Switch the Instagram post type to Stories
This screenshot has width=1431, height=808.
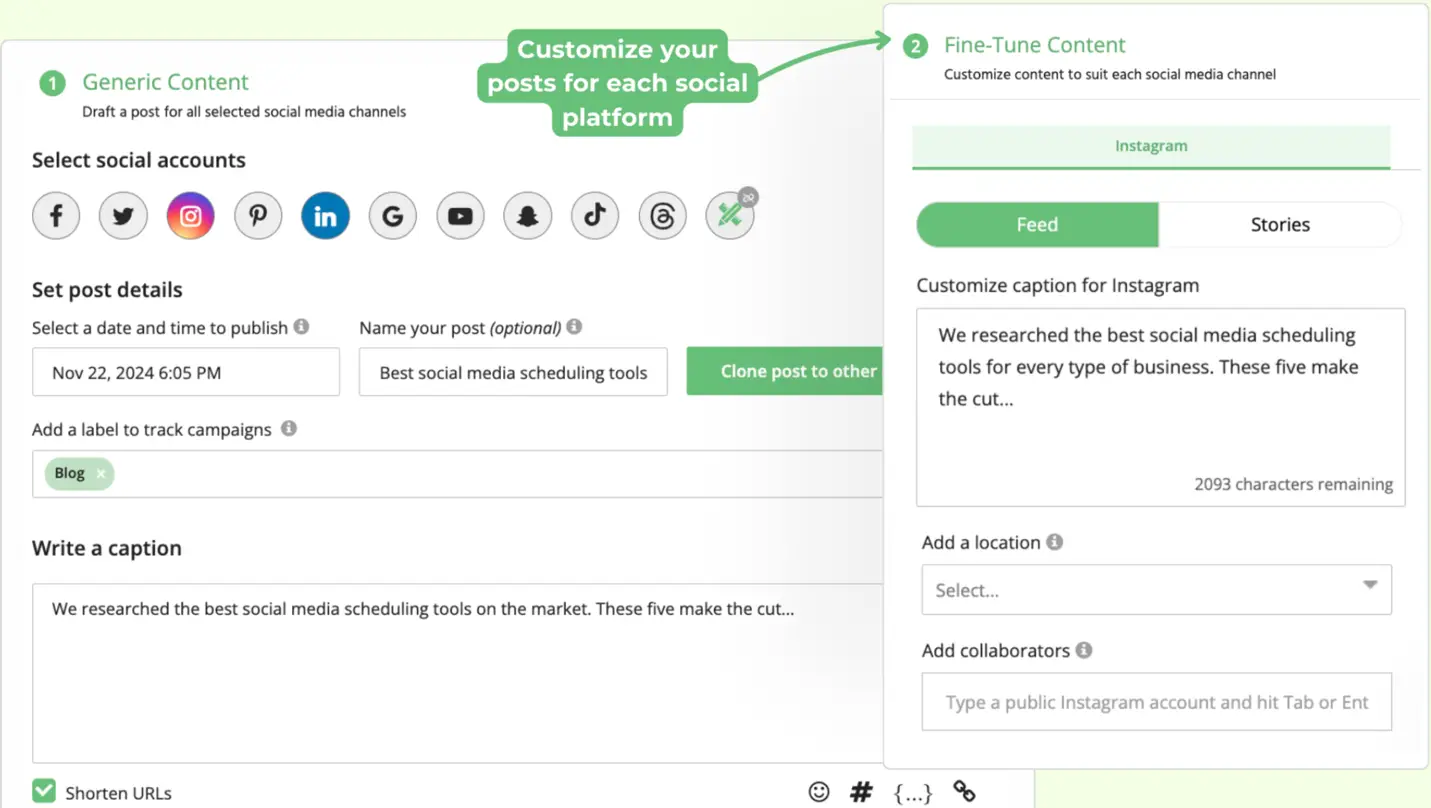pyautogui.click(x=1280, y=224)
